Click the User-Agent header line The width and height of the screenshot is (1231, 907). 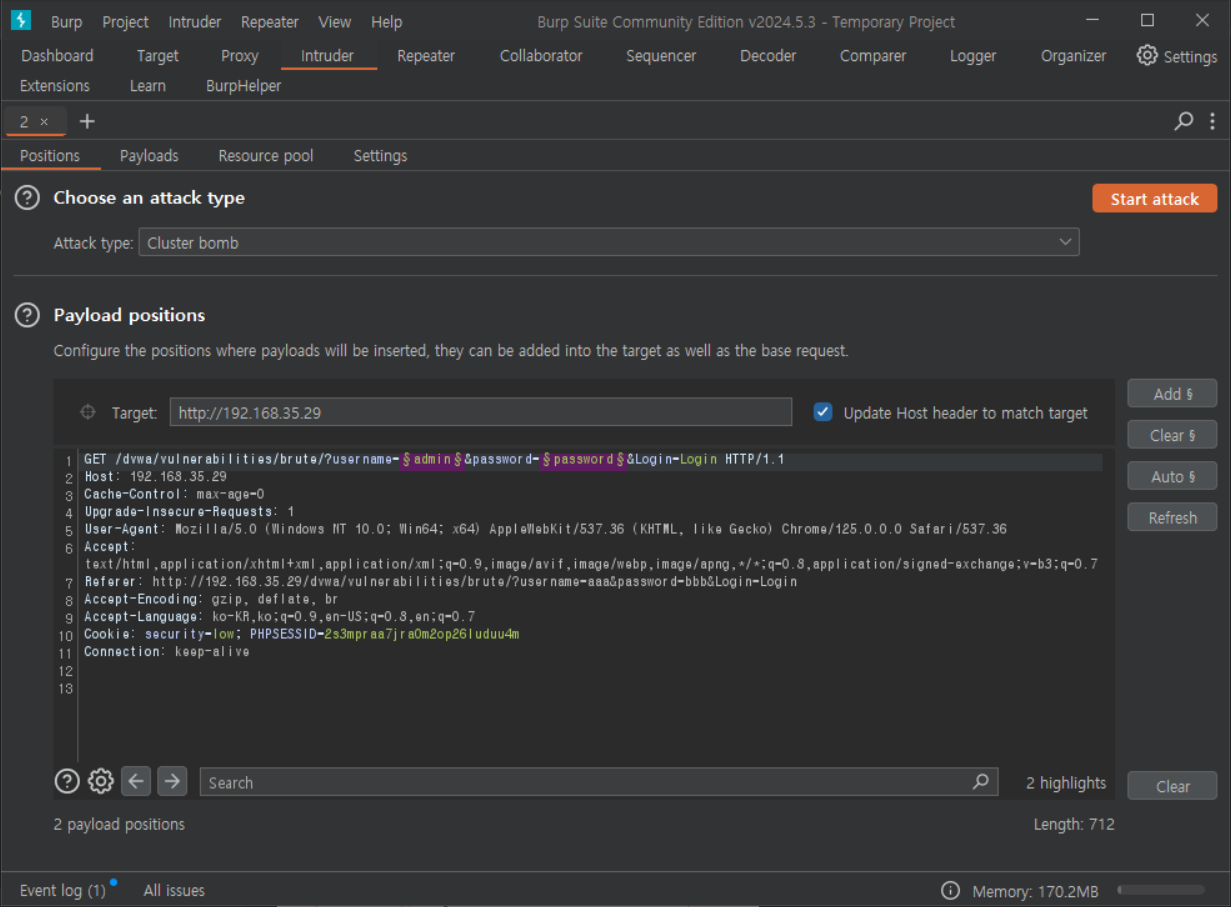tap(545, 529)
